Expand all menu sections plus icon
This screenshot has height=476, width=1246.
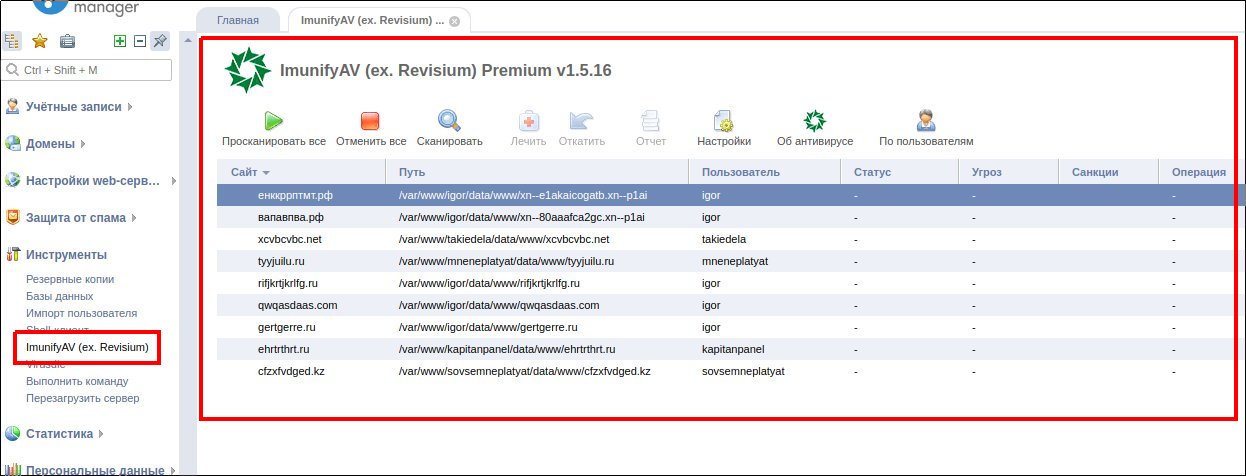click(120, 41)
